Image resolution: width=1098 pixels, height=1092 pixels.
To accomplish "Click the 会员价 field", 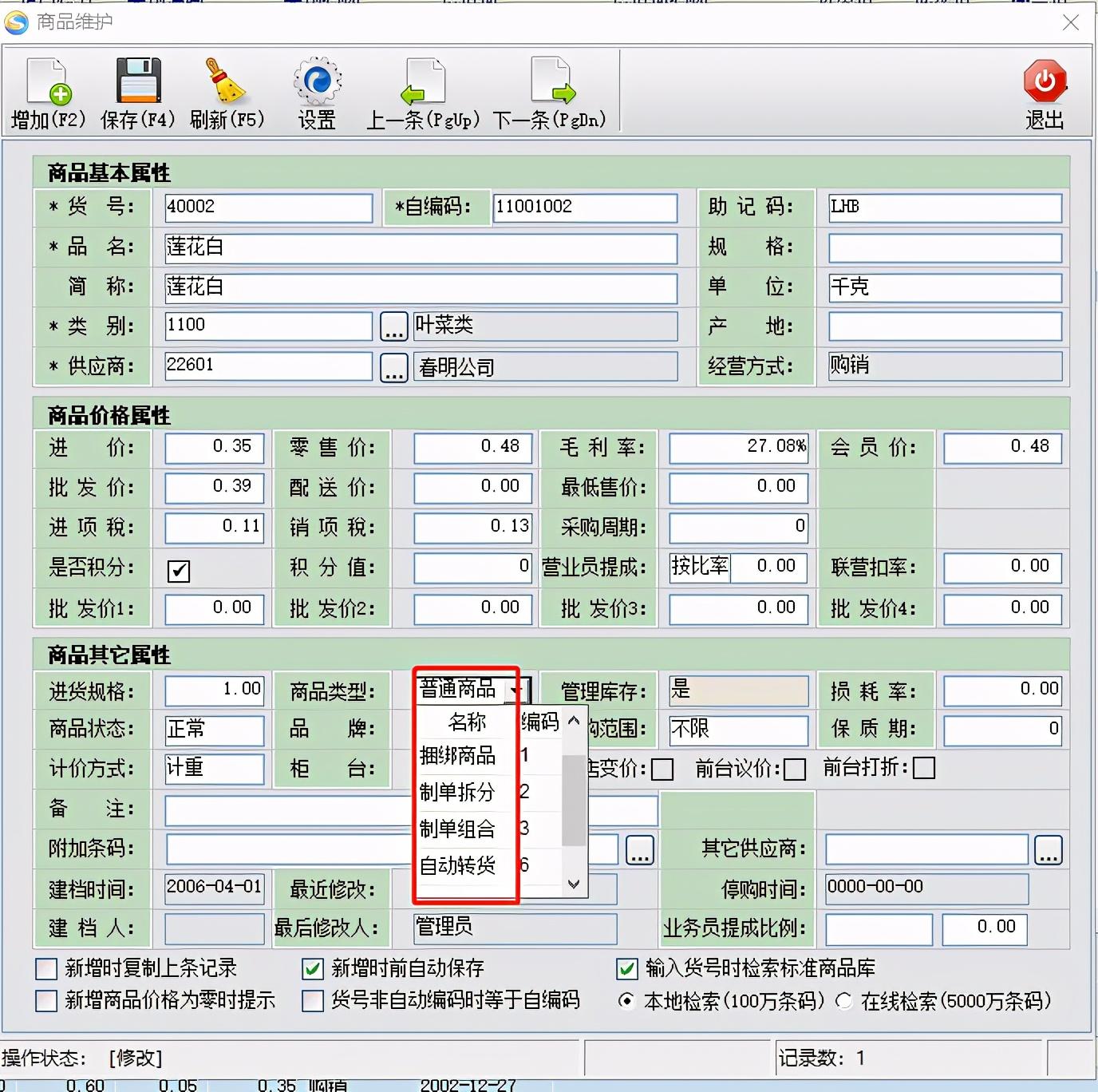I will 1003,448.
